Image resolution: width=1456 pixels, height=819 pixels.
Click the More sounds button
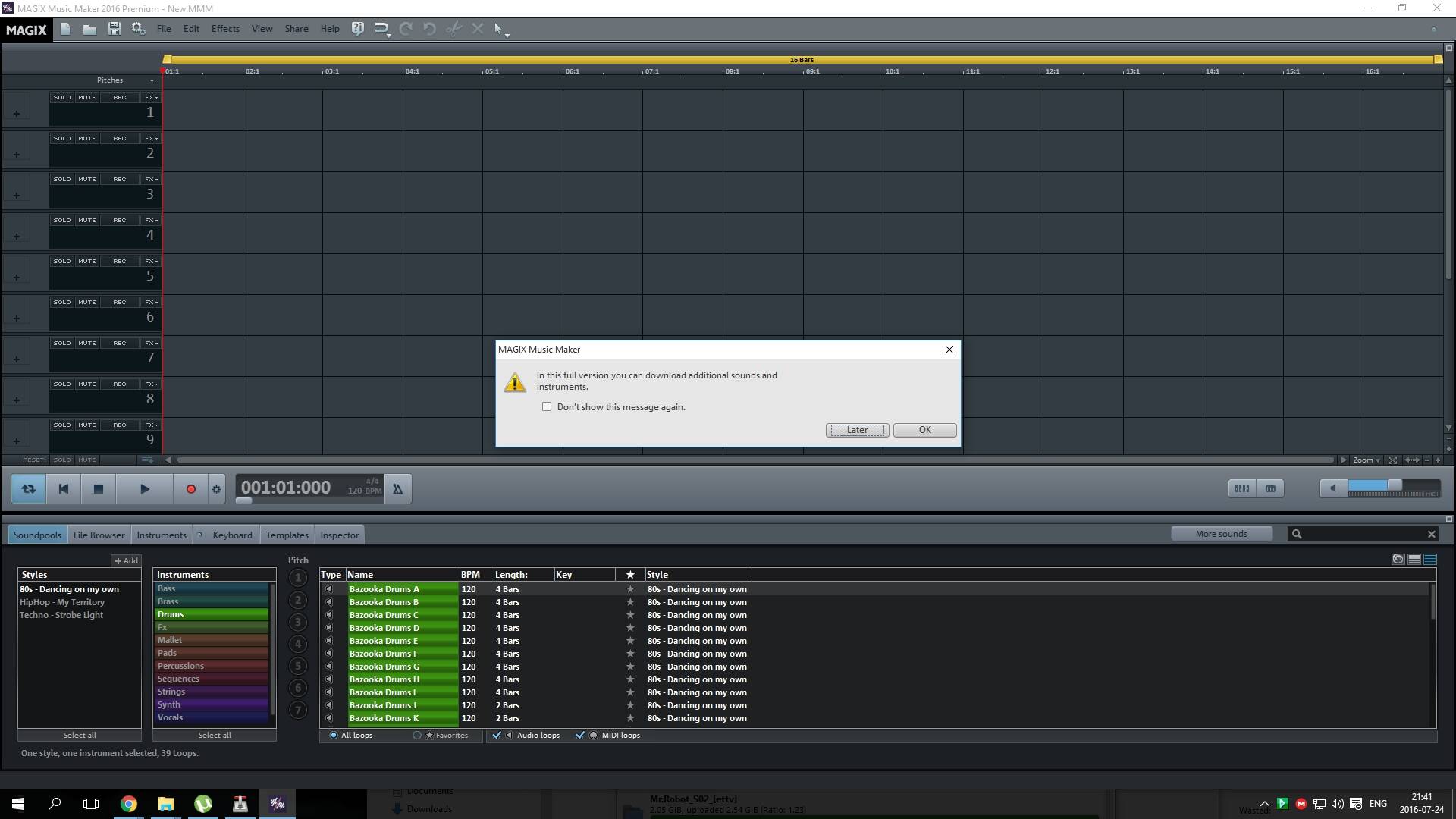pyautogui.click(x=1221, y=534)
